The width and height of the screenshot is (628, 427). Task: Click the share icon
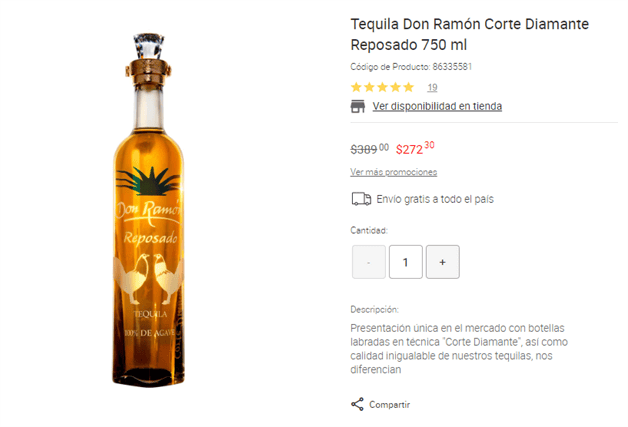[x=357, y=404]
